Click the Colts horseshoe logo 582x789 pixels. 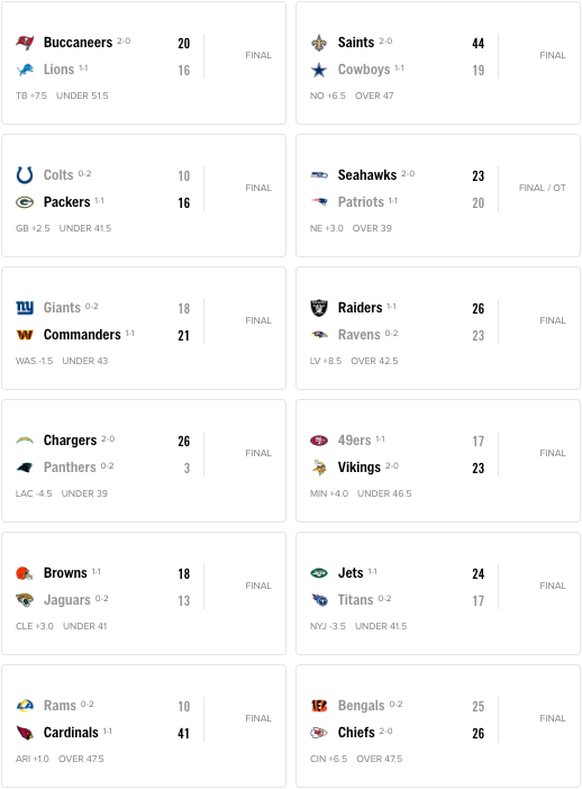point(25,175)
